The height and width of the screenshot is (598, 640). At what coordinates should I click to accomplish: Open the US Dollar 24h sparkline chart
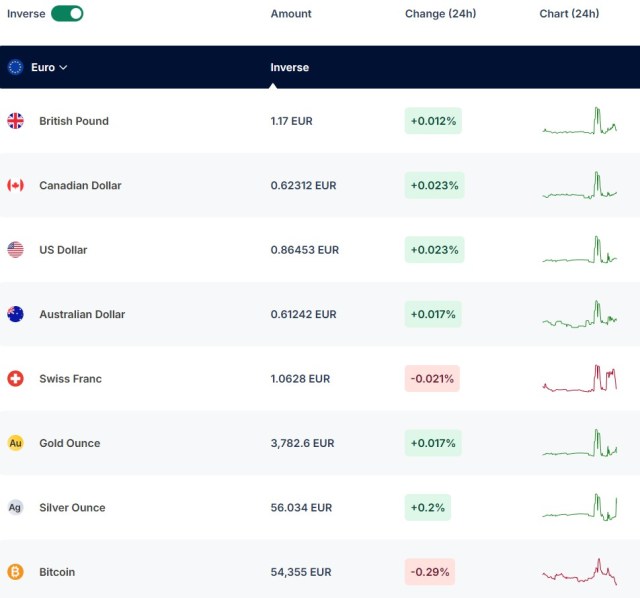(580, 250)
